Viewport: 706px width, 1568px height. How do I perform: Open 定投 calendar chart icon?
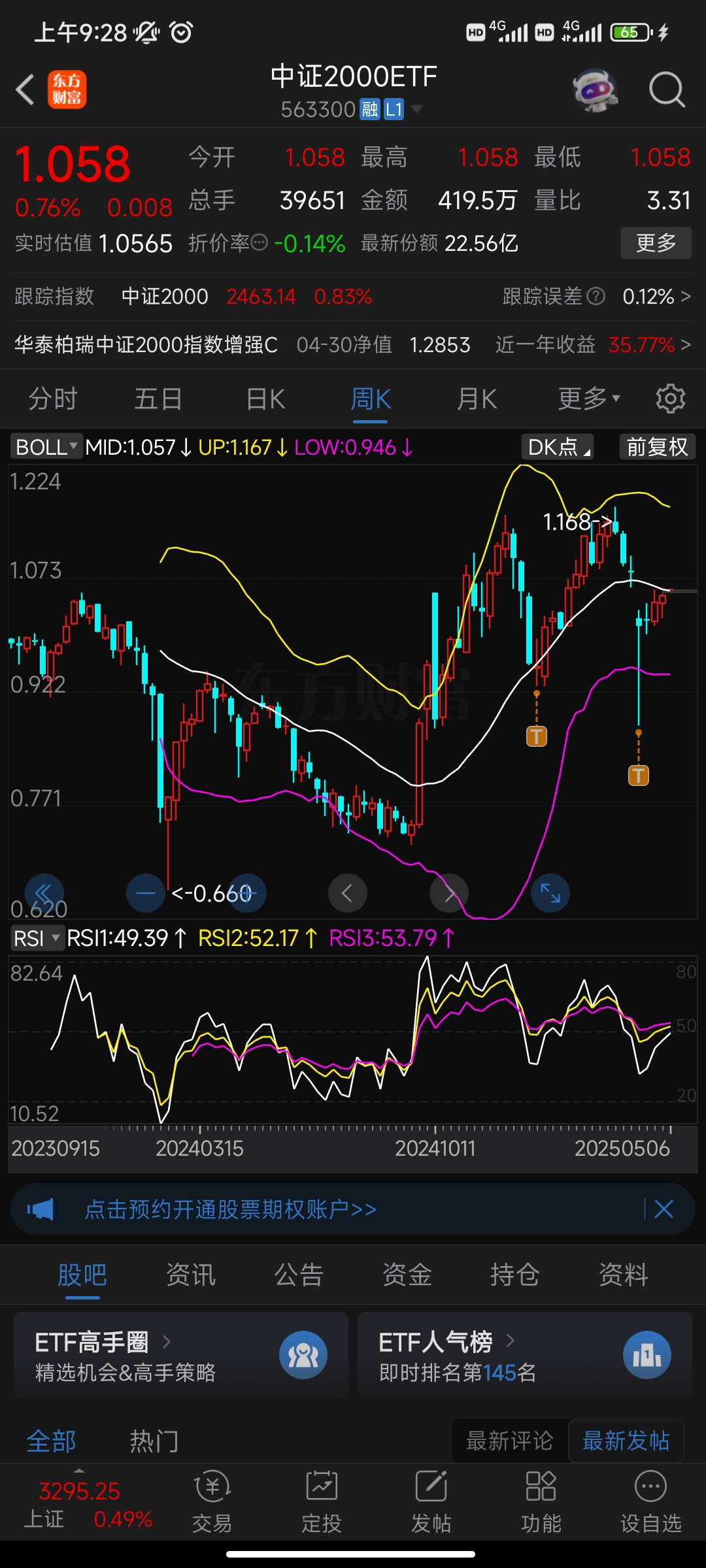coord(322,1486)
